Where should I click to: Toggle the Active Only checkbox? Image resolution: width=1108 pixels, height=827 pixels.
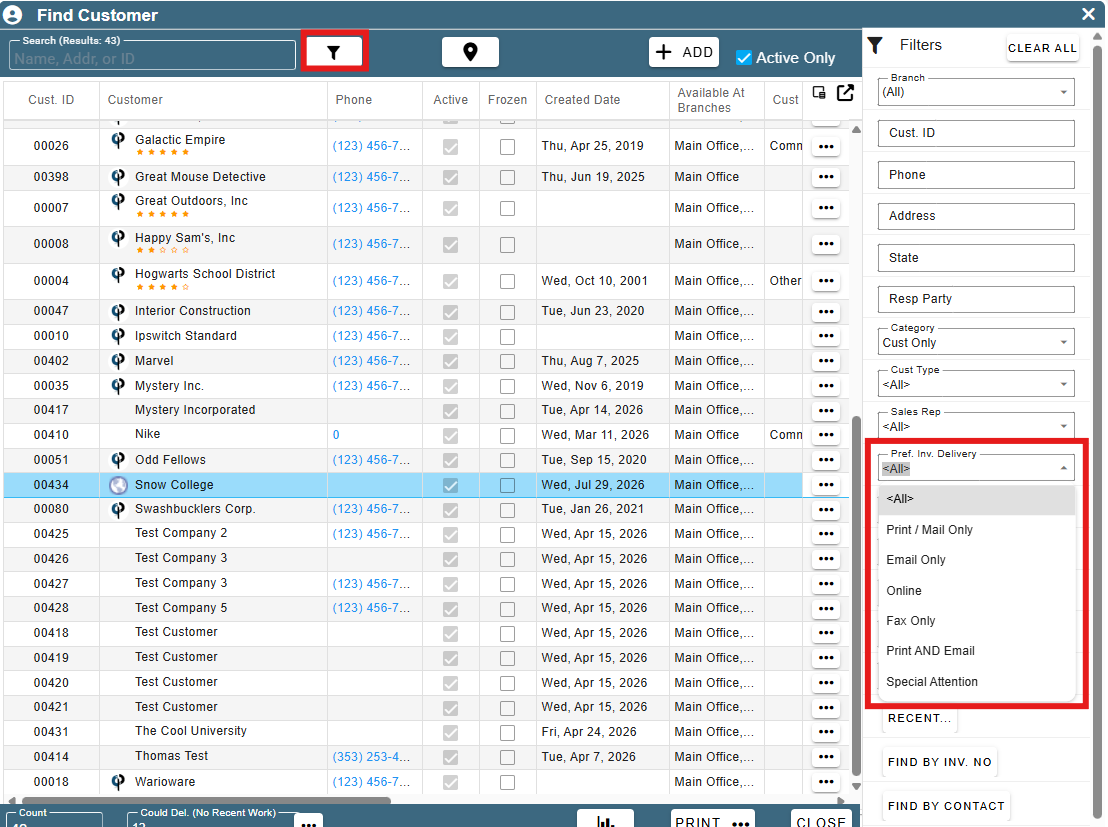(x=743, y=58)
